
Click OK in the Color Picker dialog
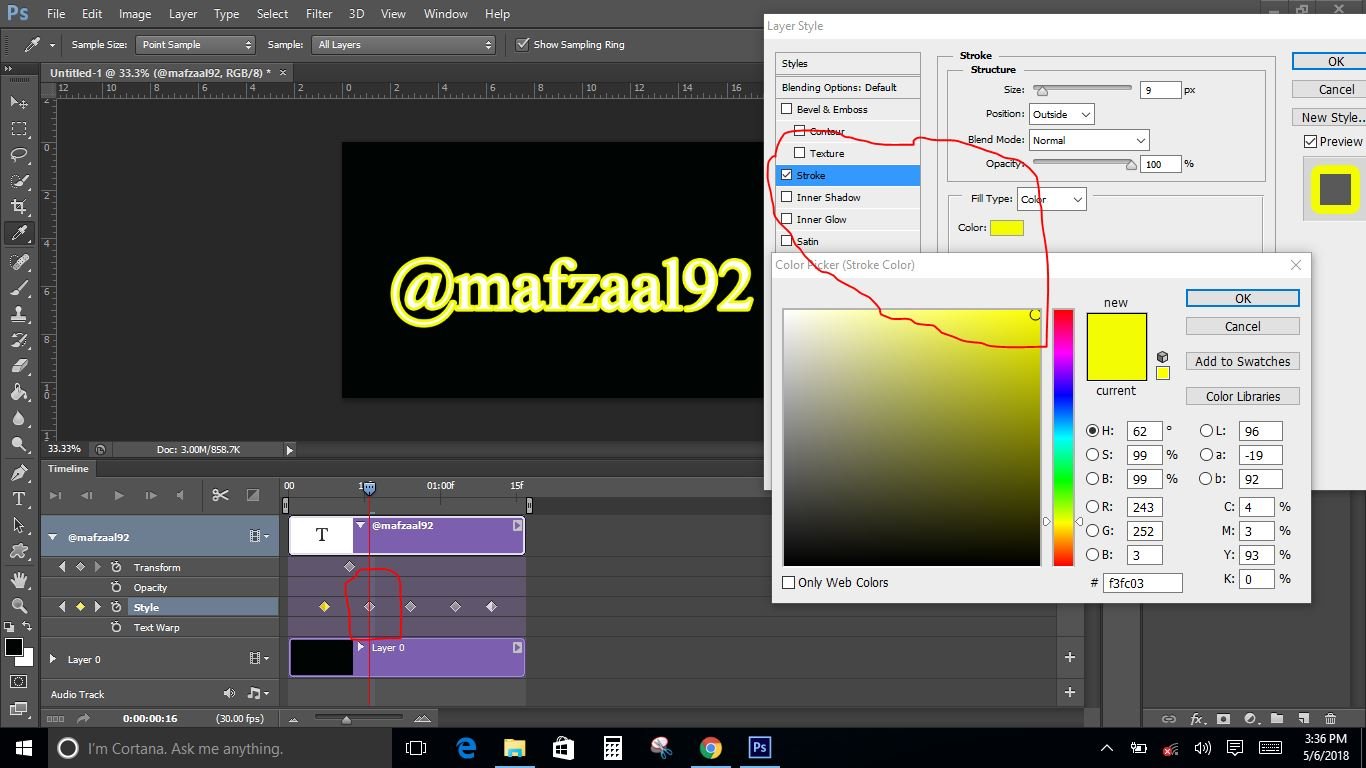[1242, 298]
